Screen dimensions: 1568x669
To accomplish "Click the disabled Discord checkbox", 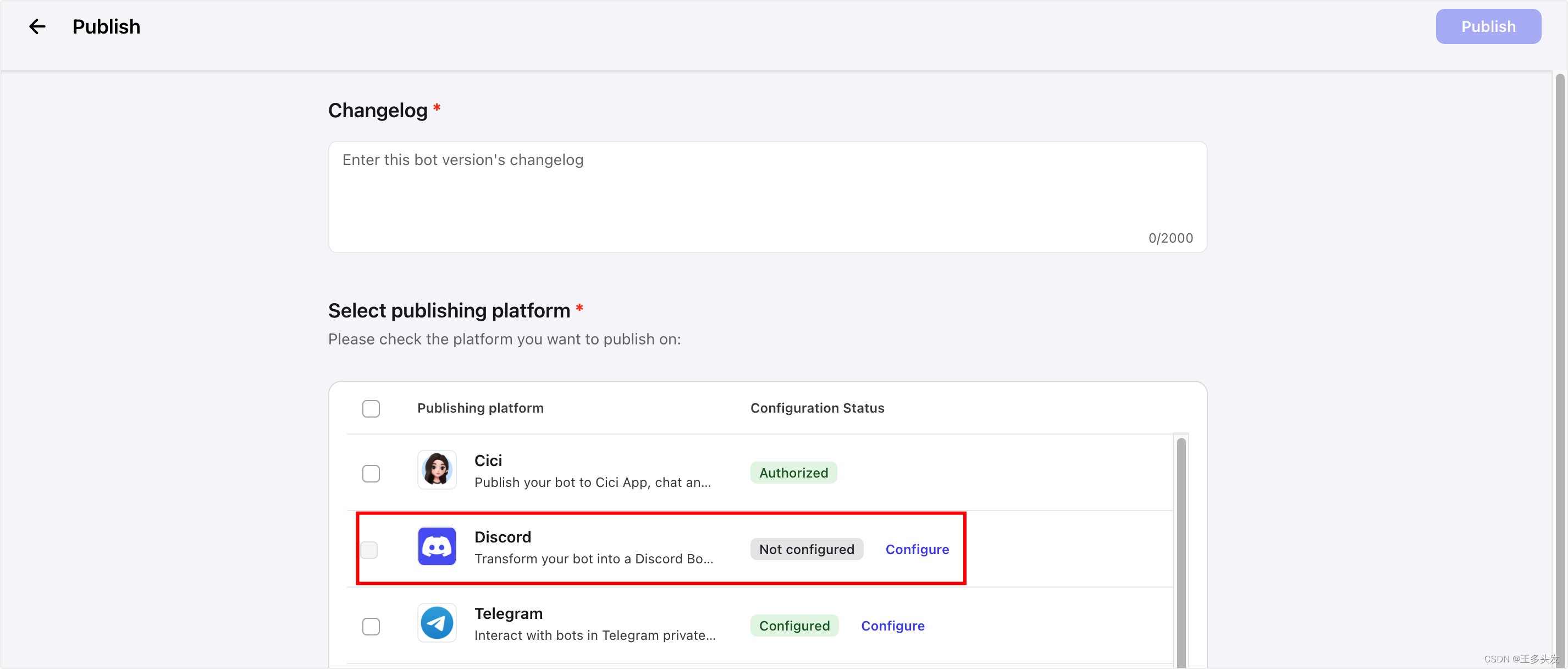I will [x=369, y=550].
